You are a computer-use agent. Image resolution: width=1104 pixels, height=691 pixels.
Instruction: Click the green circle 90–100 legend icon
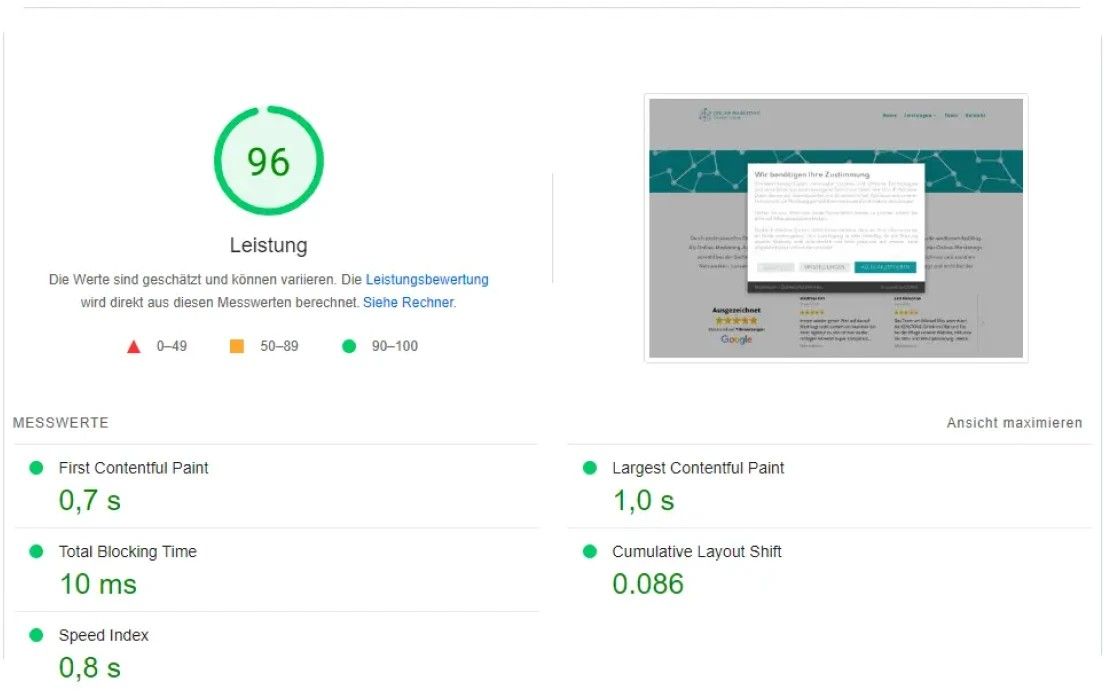(349, 346)
